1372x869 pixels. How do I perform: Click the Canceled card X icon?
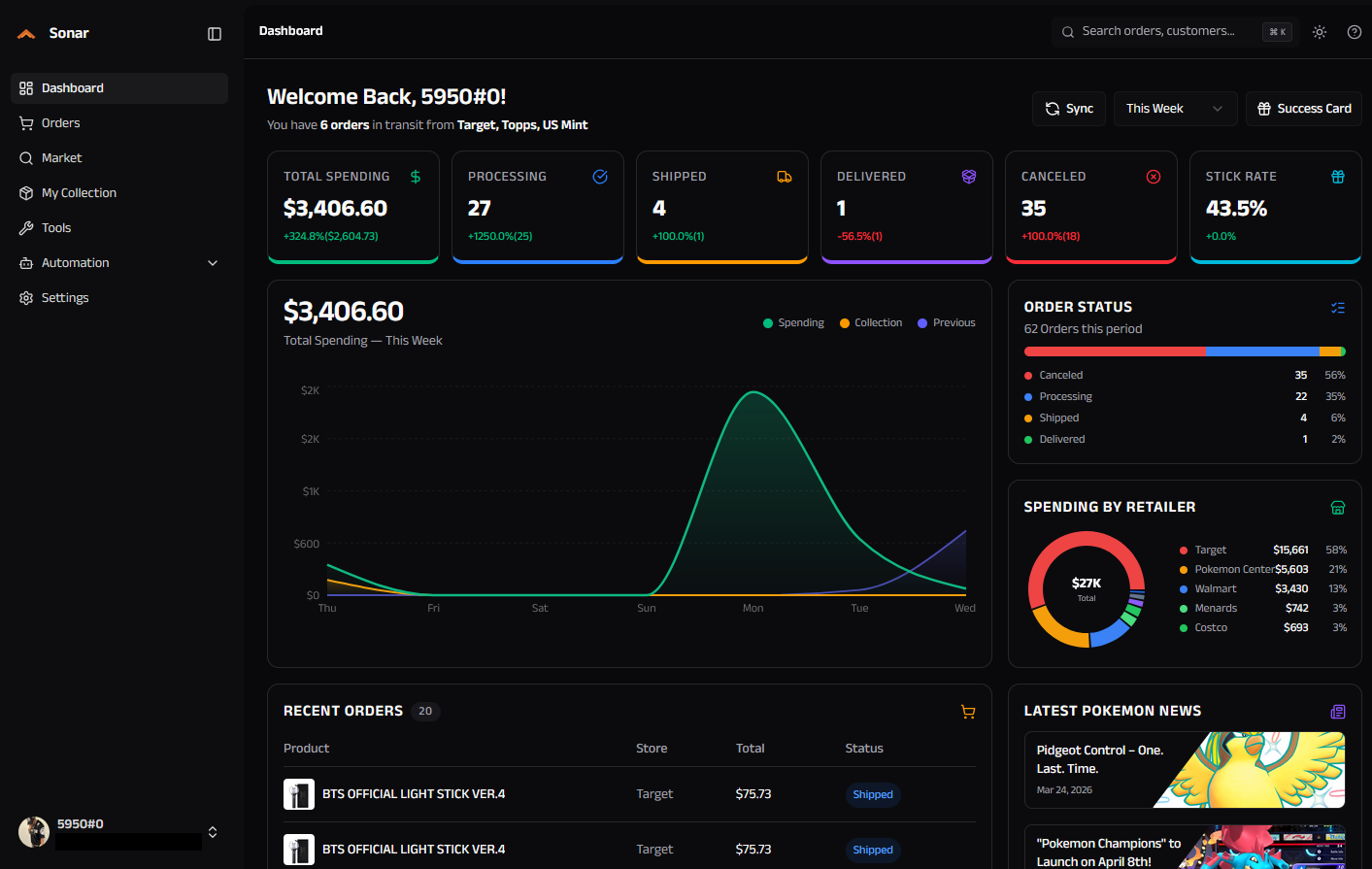[x=1154, y=177]
